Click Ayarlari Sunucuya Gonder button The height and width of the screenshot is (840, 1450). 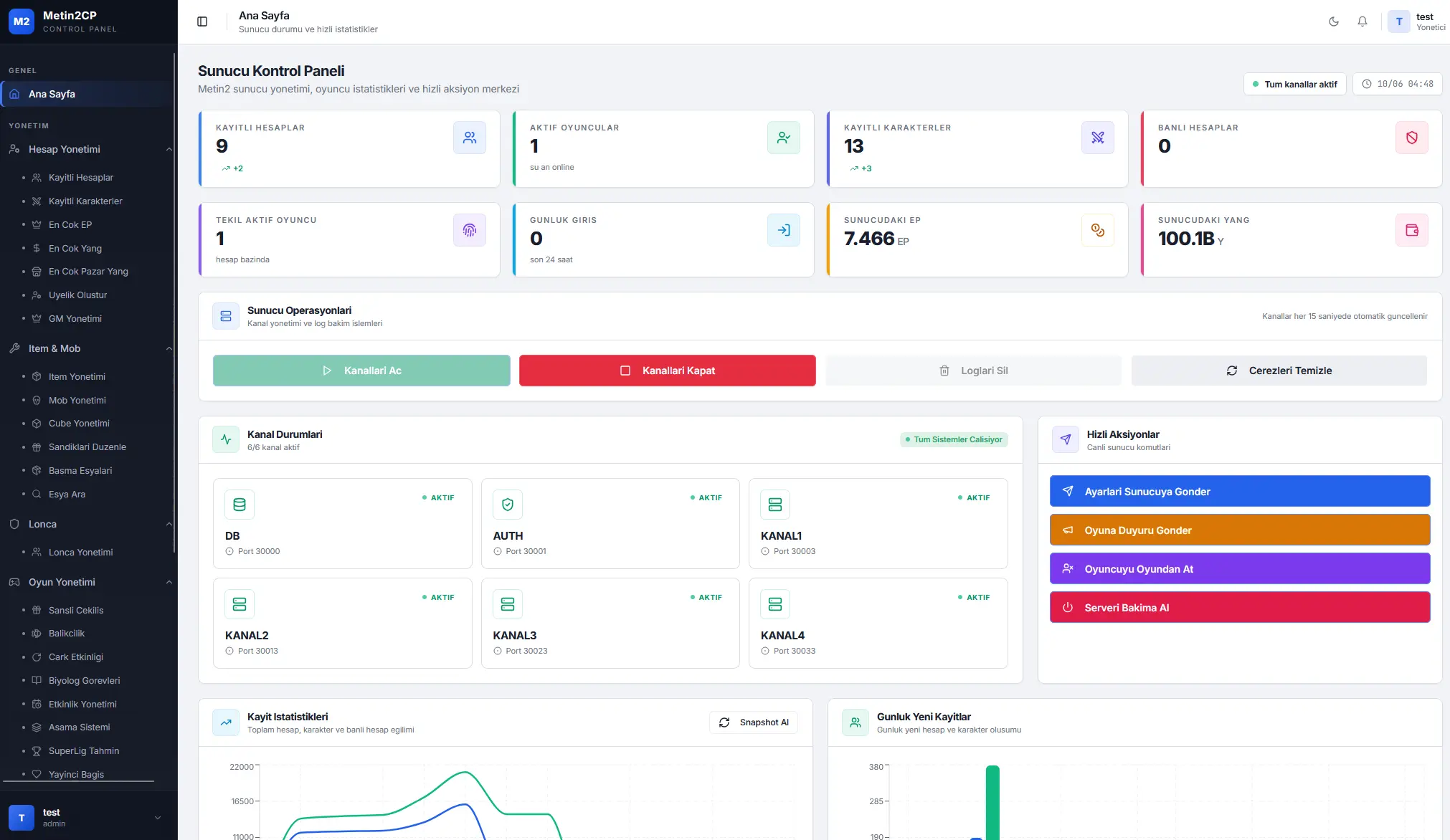(x=1240, y=491)
